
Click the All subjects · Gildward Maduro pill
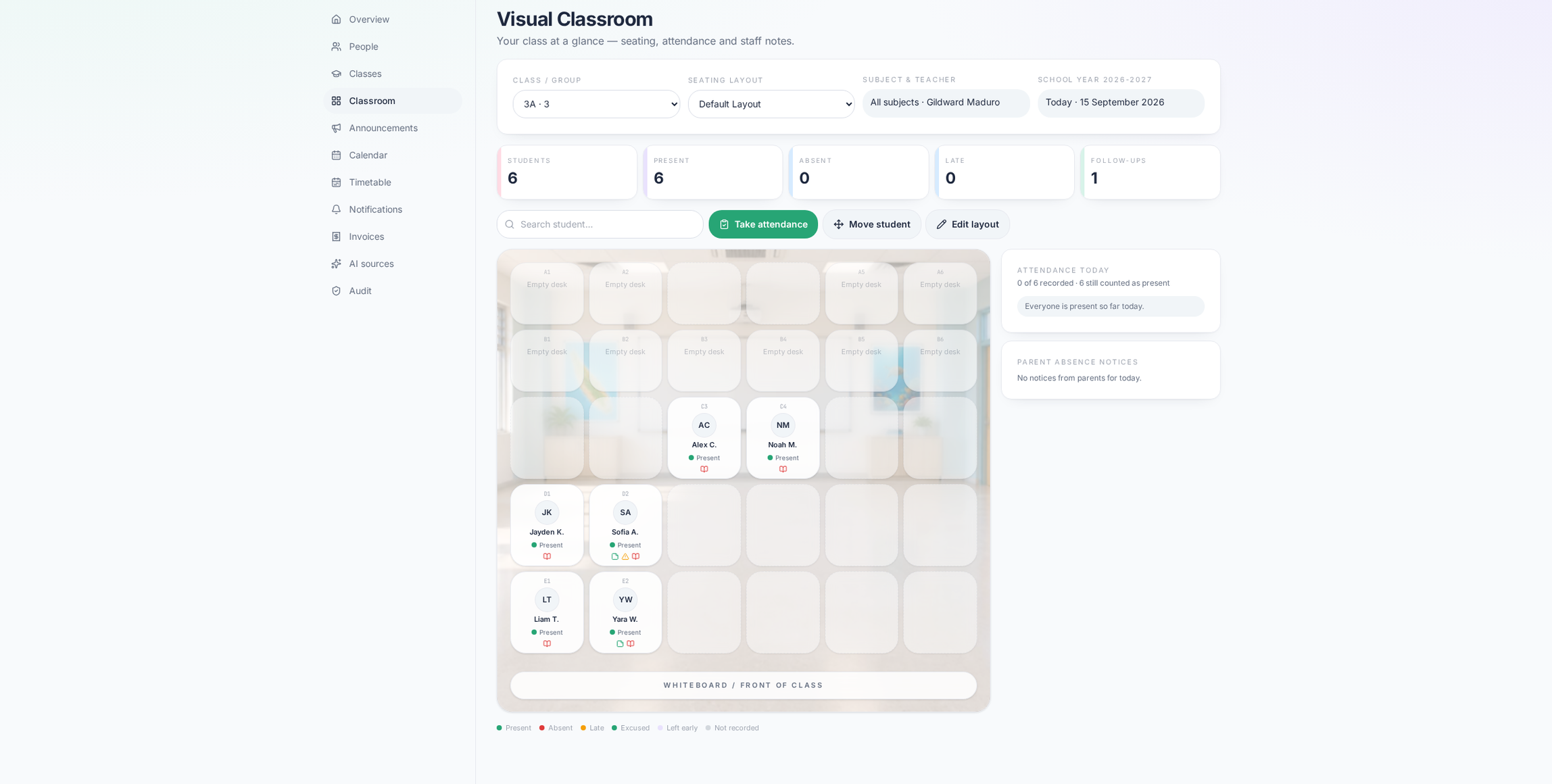tap(946, 103)
